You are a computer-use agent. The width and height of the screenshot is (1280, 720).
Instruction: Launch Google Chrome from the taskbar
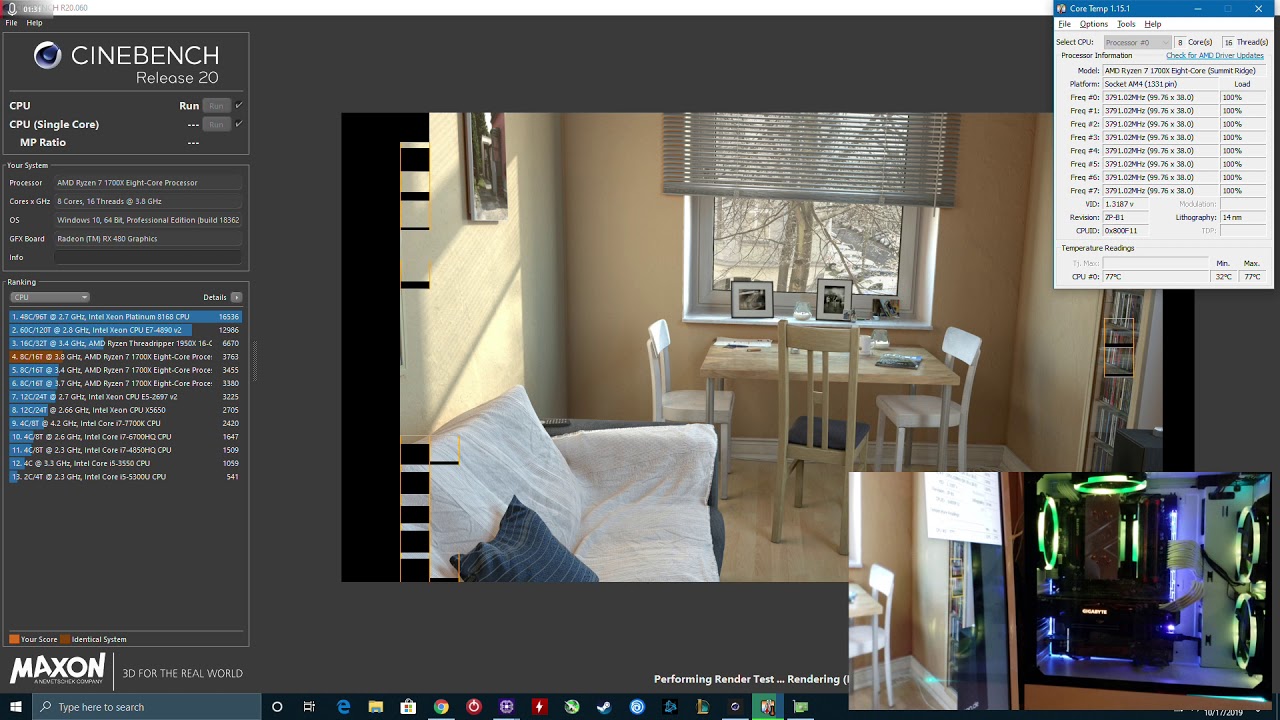point(441,707)
